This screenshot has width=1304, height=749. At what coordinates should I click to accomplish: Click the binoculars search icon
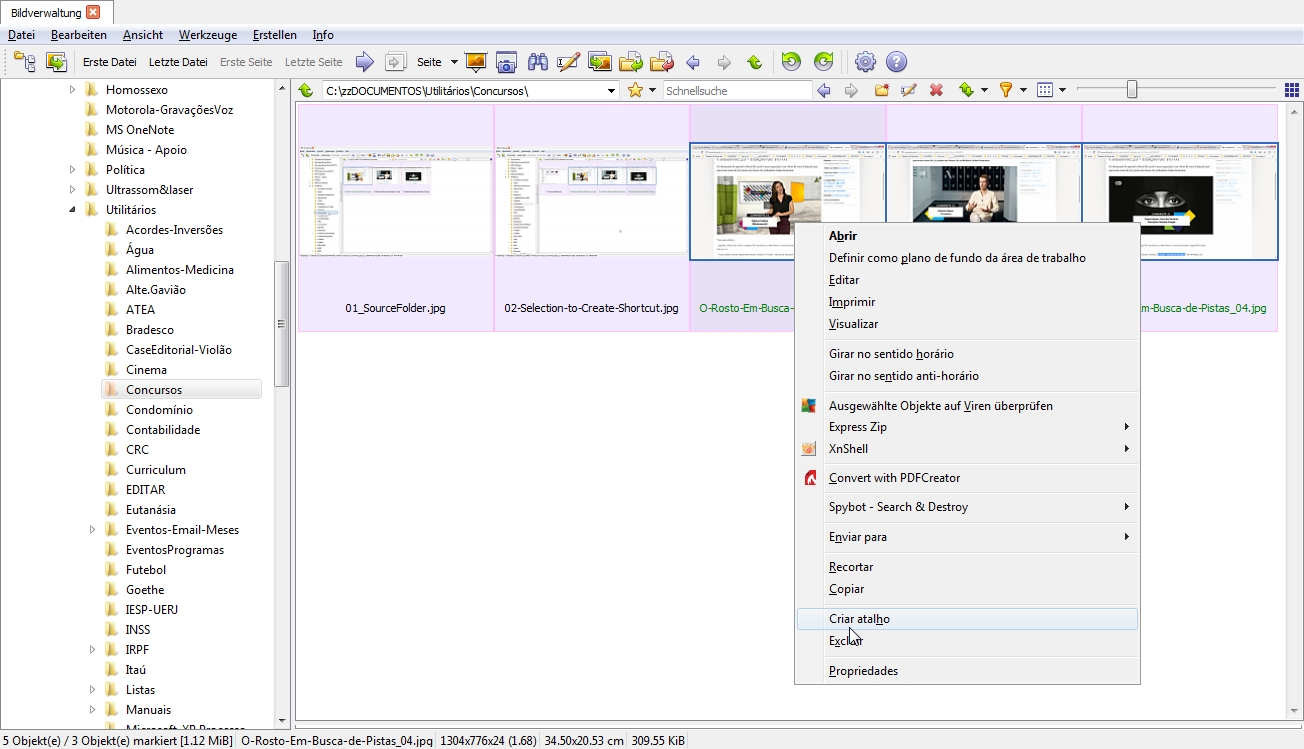538,62
